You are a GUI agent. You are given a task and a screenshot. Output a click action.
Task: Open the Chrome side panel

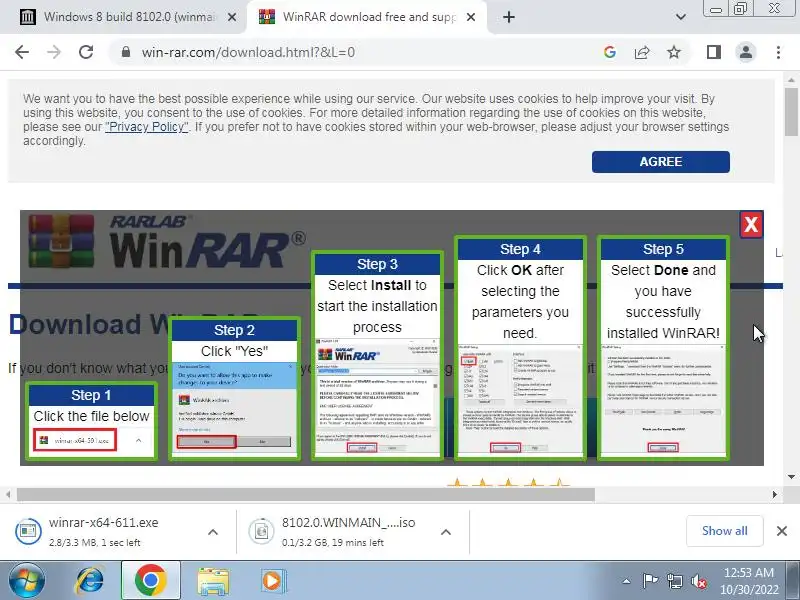pos(714,52)
